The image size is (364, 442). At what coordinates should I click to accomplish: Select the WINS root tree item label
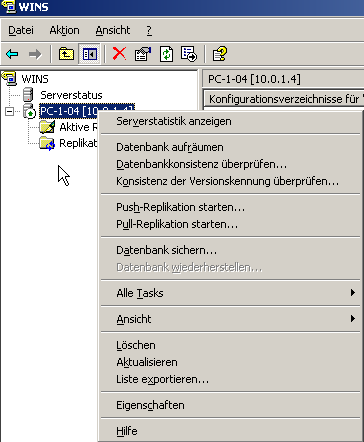[x=35, y=79]
